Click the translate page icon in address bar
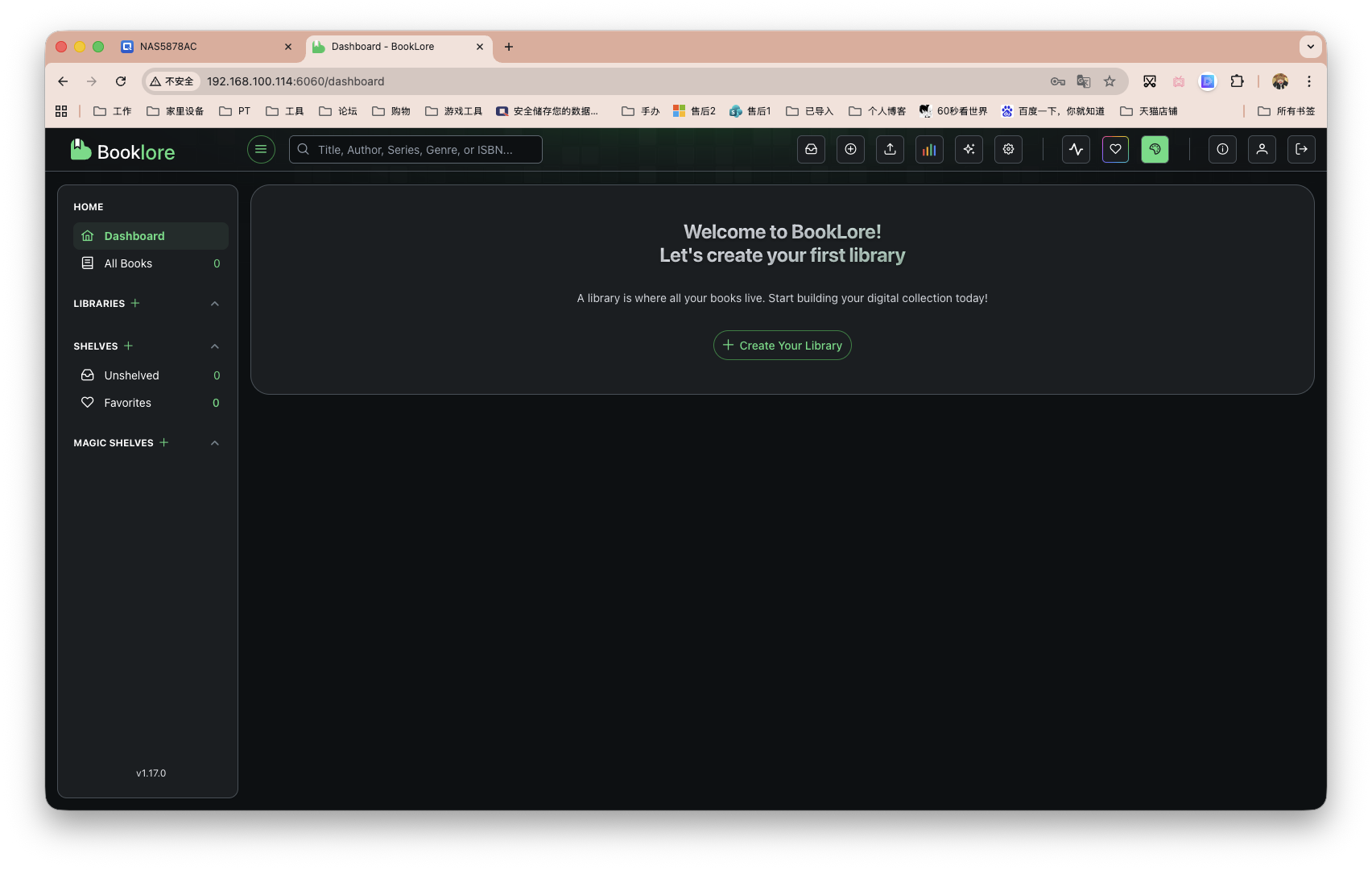 (x=1084, y=81)
